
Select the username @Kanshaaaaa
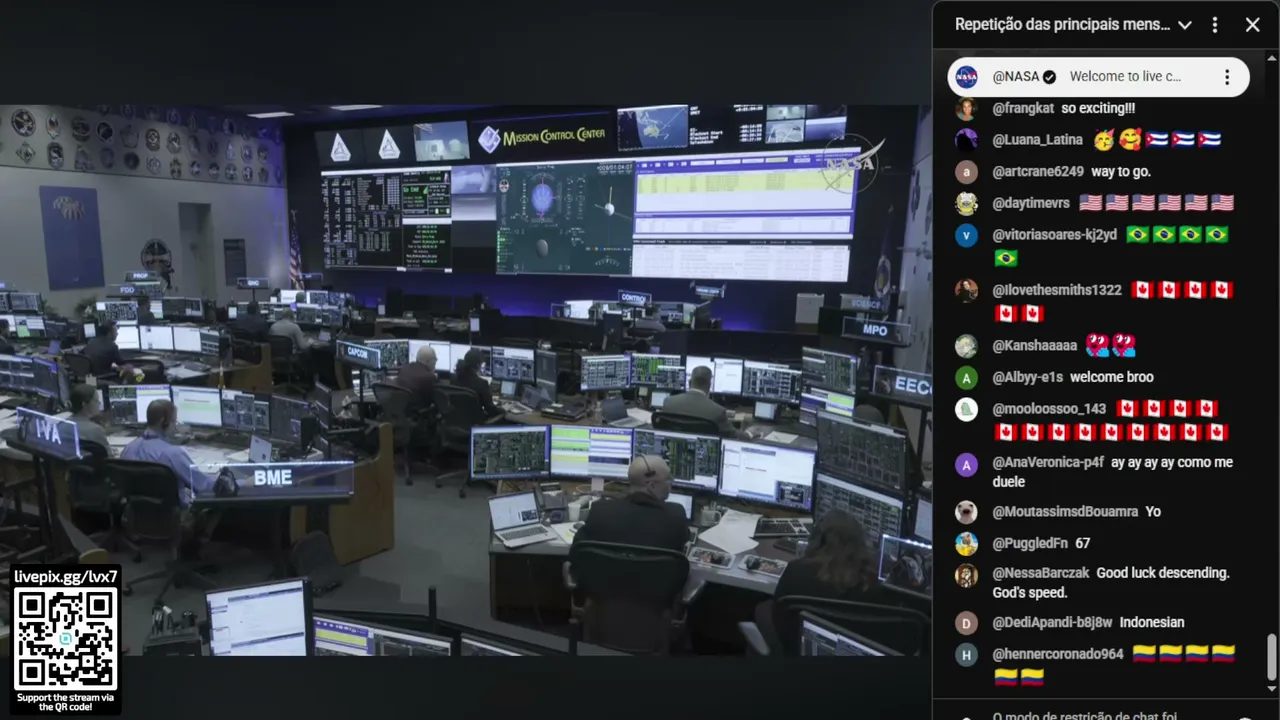[1035, 345]
